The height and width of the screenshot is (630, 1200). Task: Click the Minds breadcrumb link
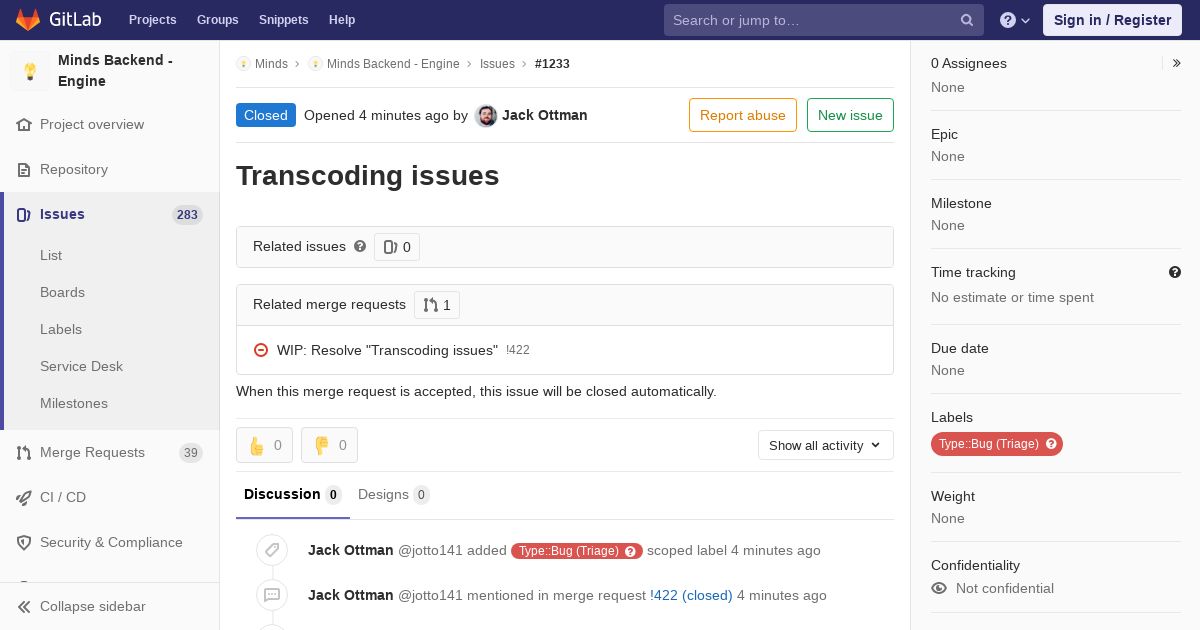[x=271, y=64]
